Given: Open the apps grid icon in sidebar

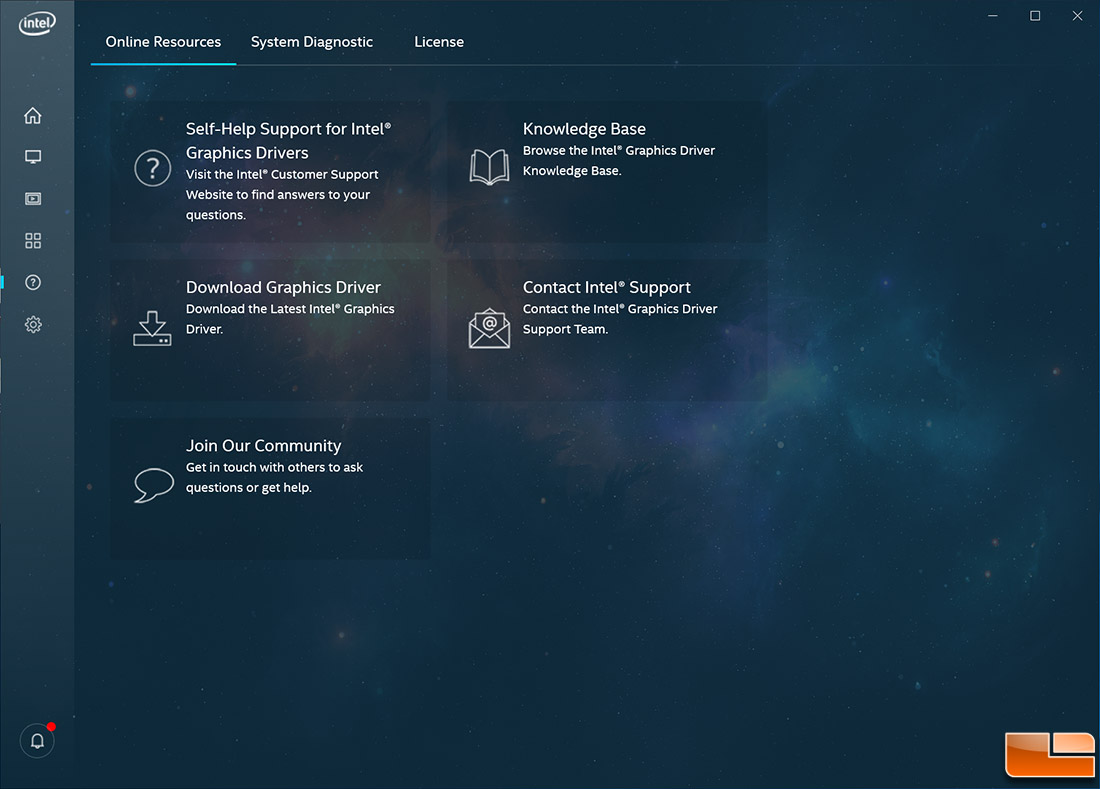Looking at the screenshot, I should click(33, 241).
